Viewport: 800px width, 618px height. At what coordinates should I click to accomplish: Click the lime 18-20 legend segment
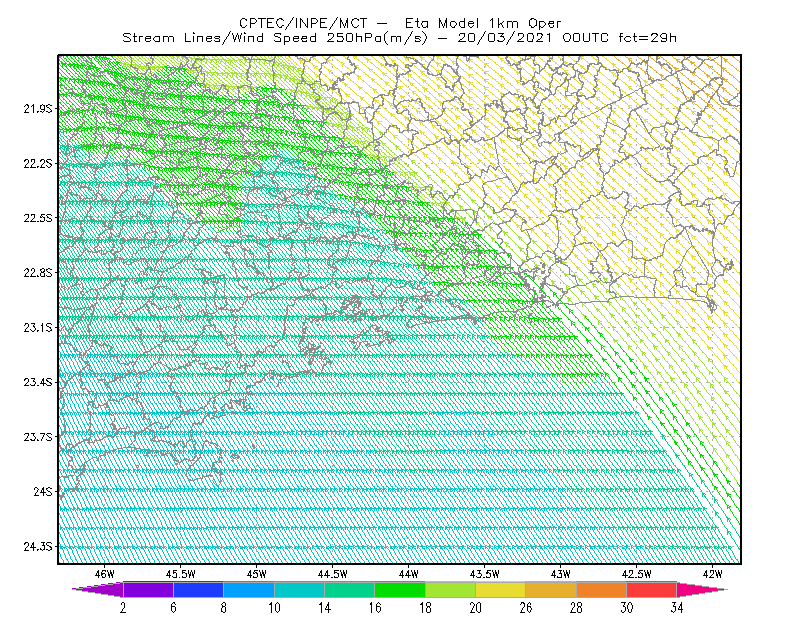(x=451, y=589)
